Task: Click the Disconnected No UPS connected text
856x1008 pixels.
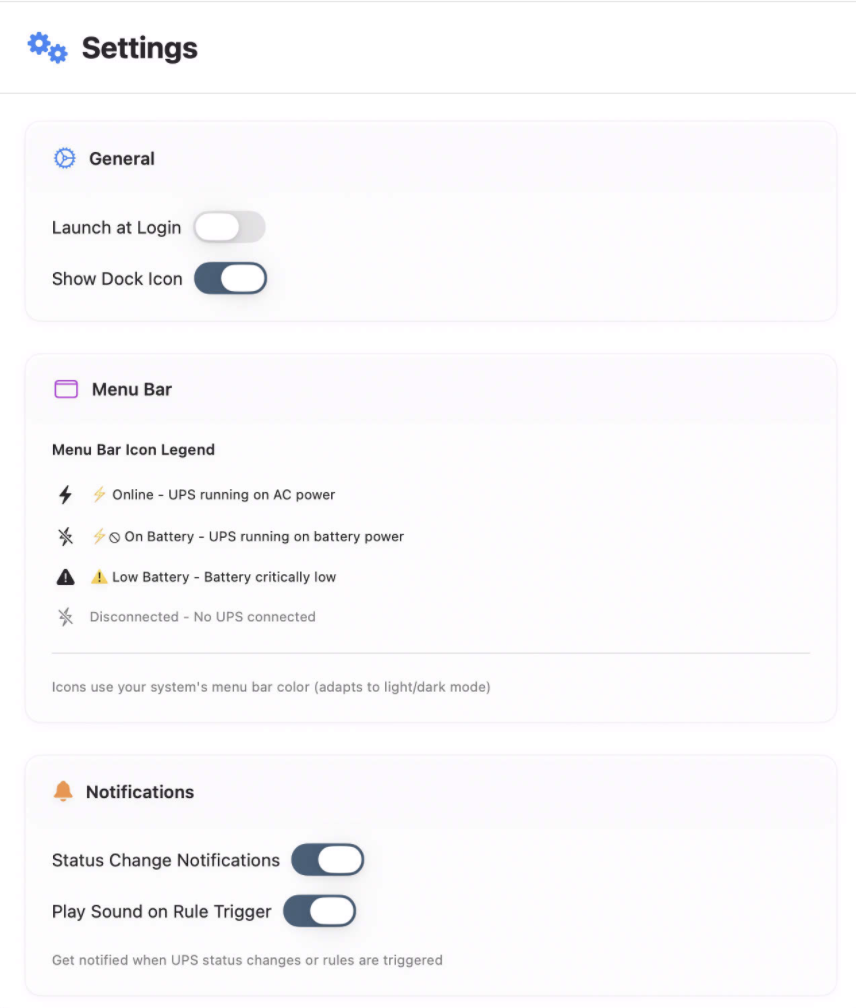Action: 202,617
